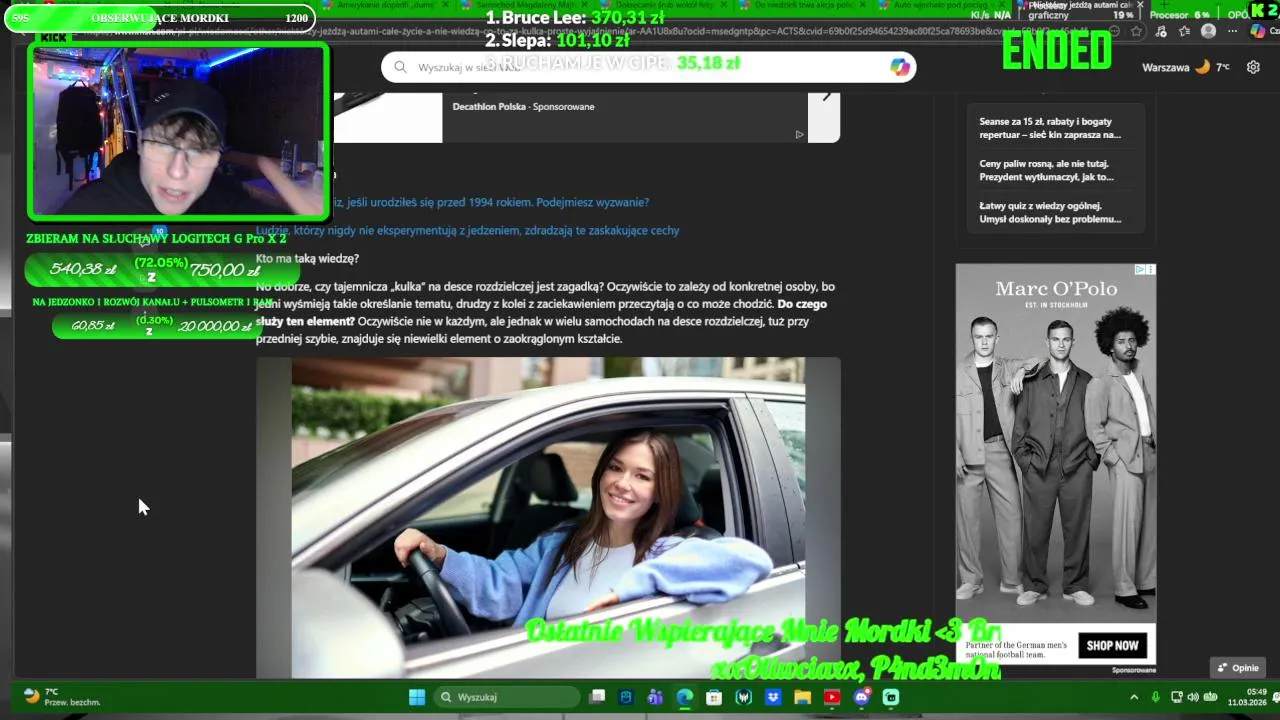
Task: Open the volume control in the system tray
Action: (x=1193, y=697)
